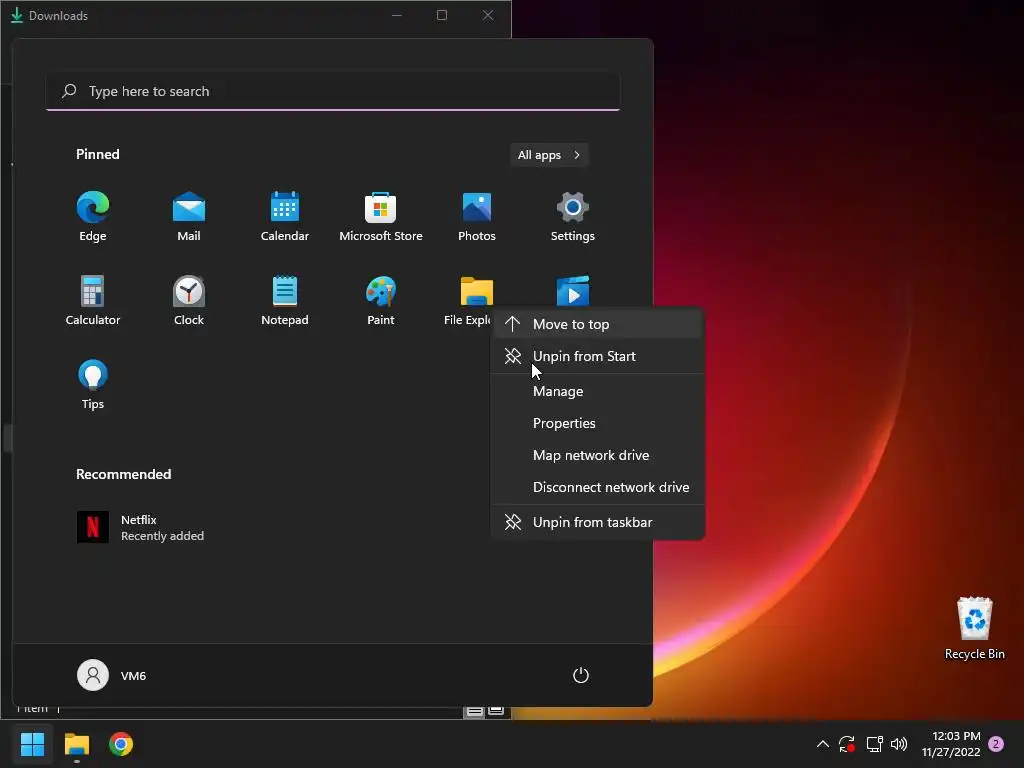Select Recycle Bin on the desktop
Screen dimensions: 1024x768
coord(974,628)
